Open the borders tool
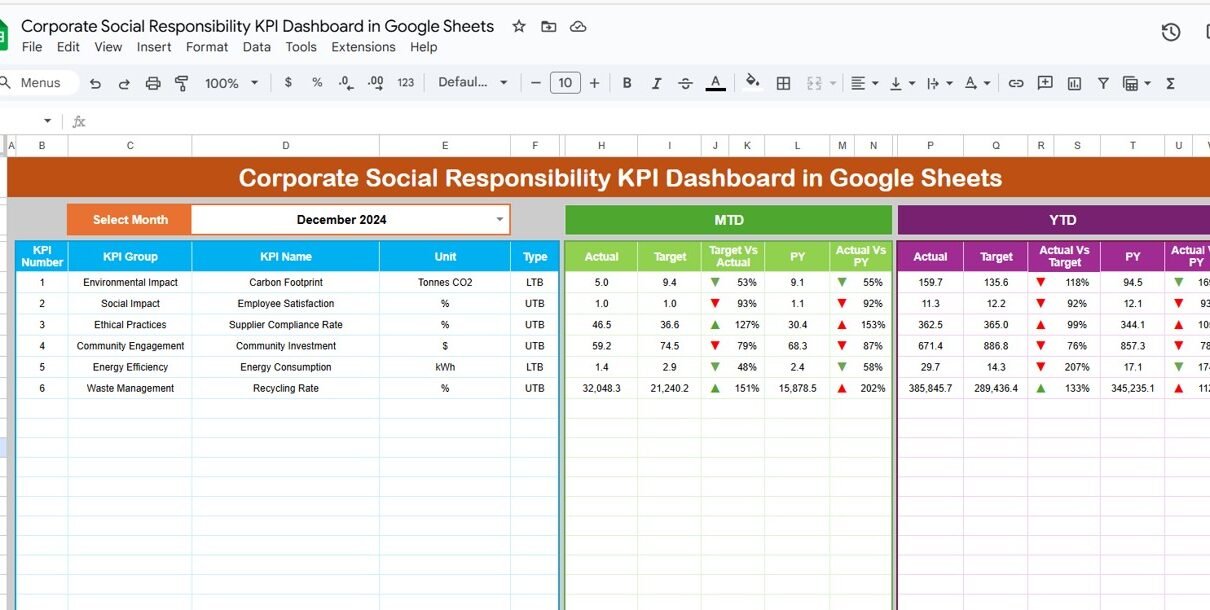The width and height of the screenshot is (1210, 610). [x=783, y=83]
